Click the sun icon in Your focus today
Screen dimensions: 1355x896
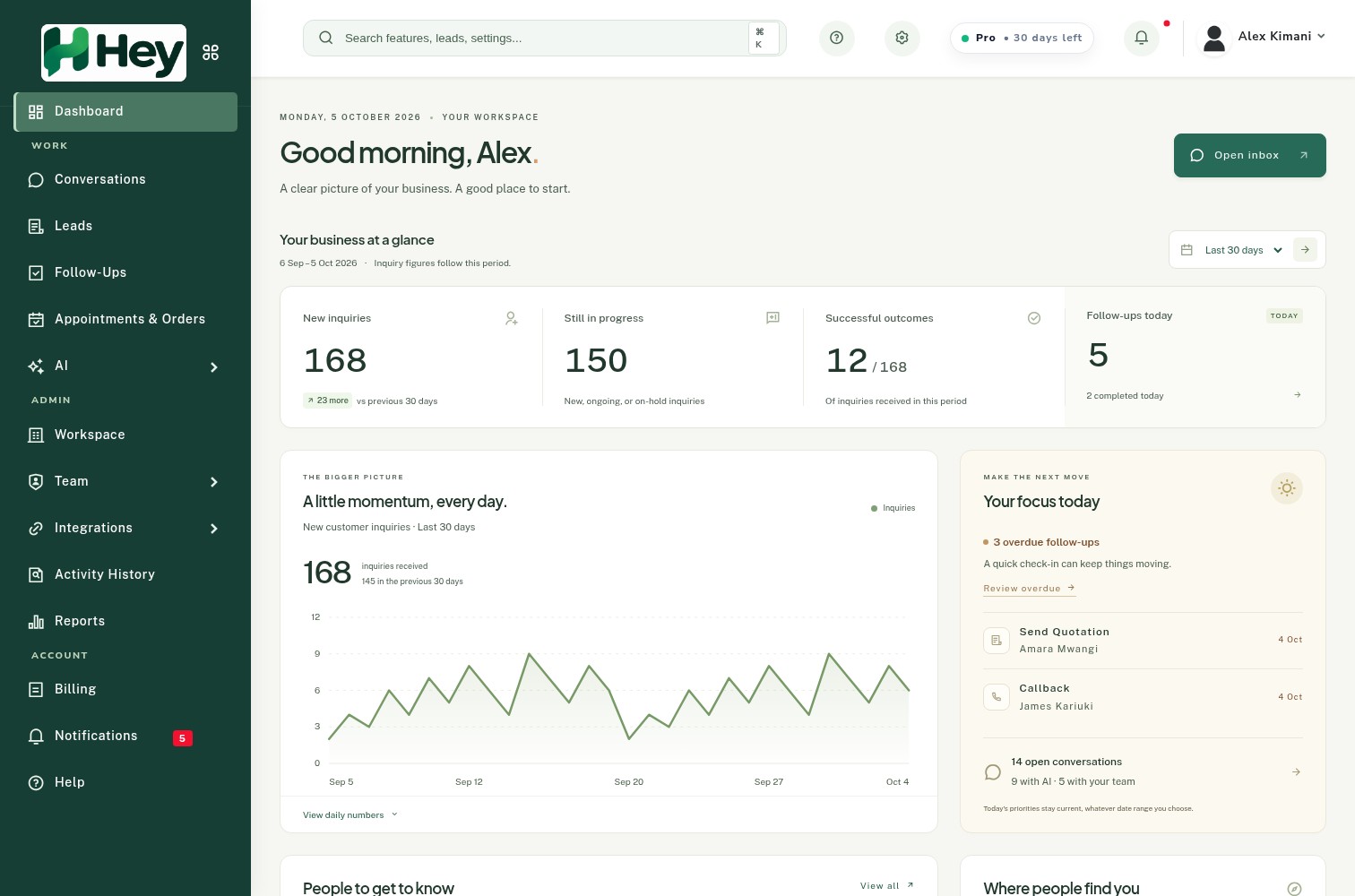click(1287, 488)
